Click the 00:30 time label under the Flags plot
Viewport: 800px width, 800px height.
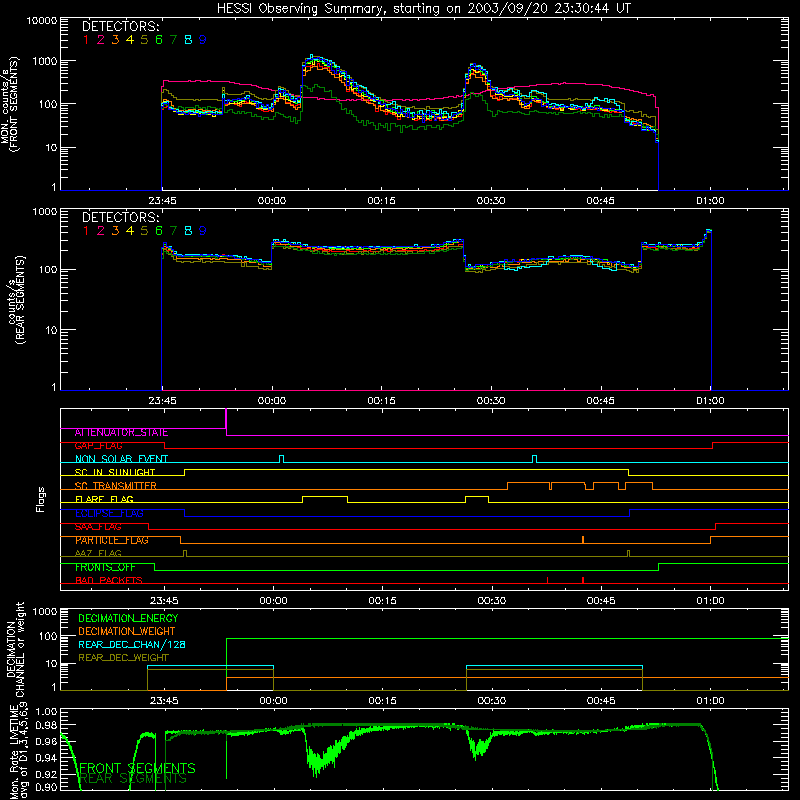[492, 601]
